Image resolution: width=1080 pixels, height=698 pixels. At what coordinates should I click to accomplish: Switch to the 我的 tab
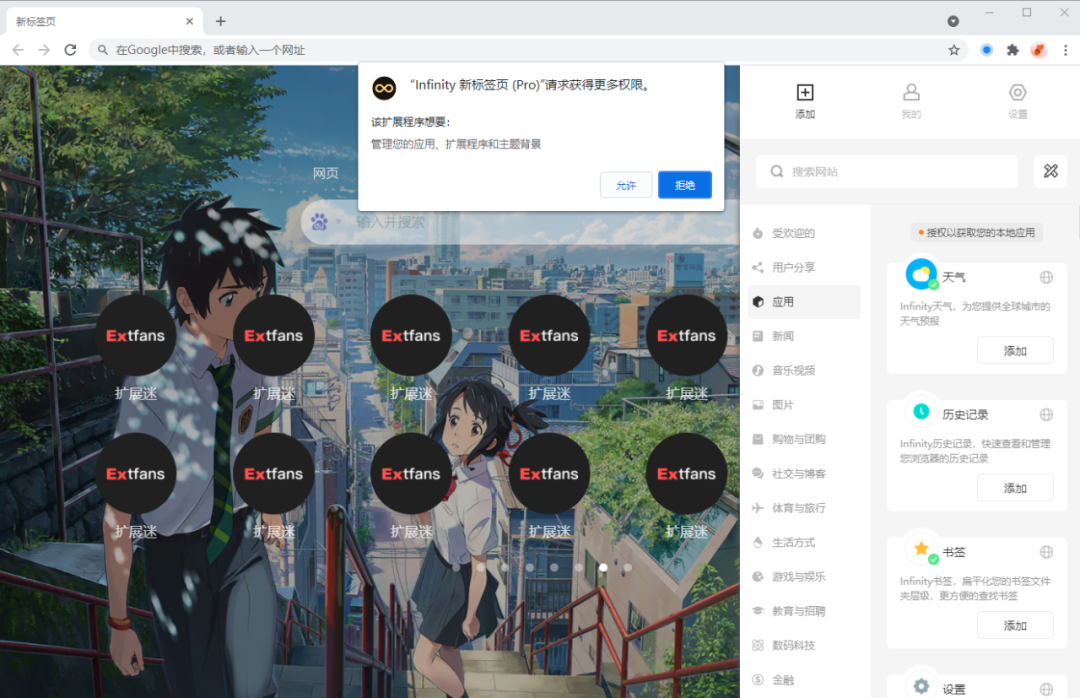pyautogui.click(x=911, y=101)
